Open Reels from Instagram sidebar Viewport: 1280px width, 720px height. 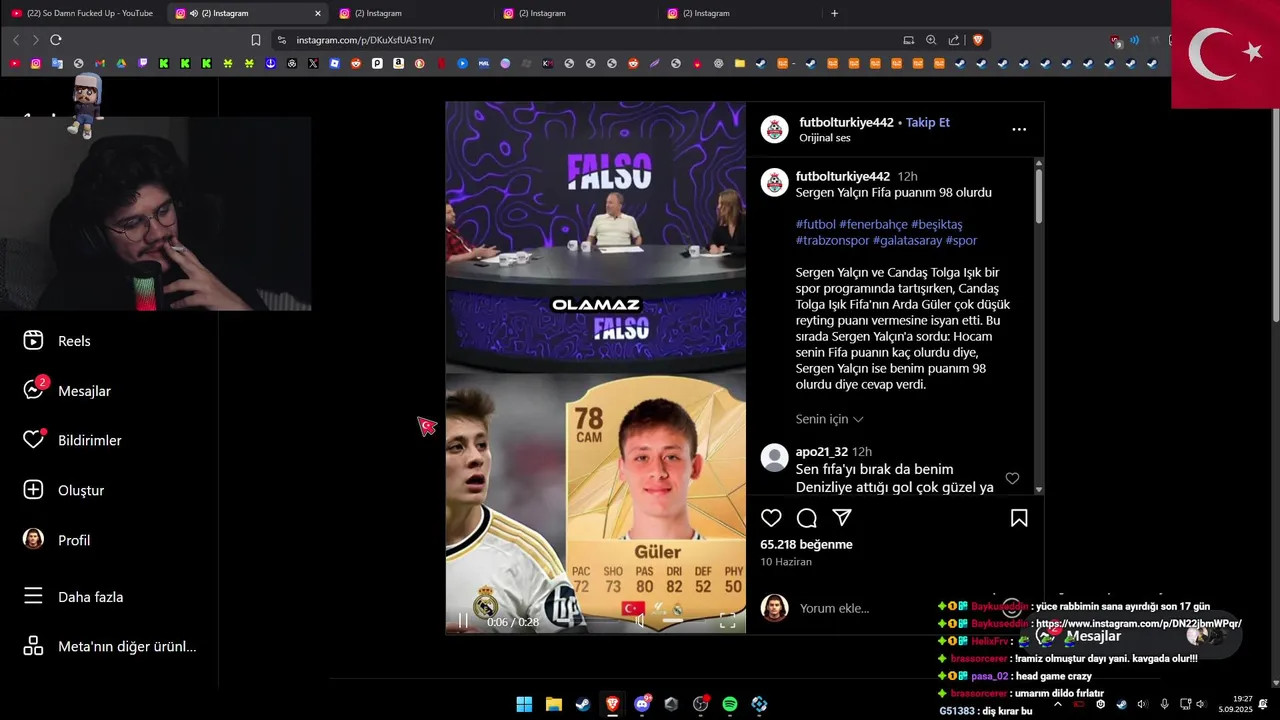point(57,341)
